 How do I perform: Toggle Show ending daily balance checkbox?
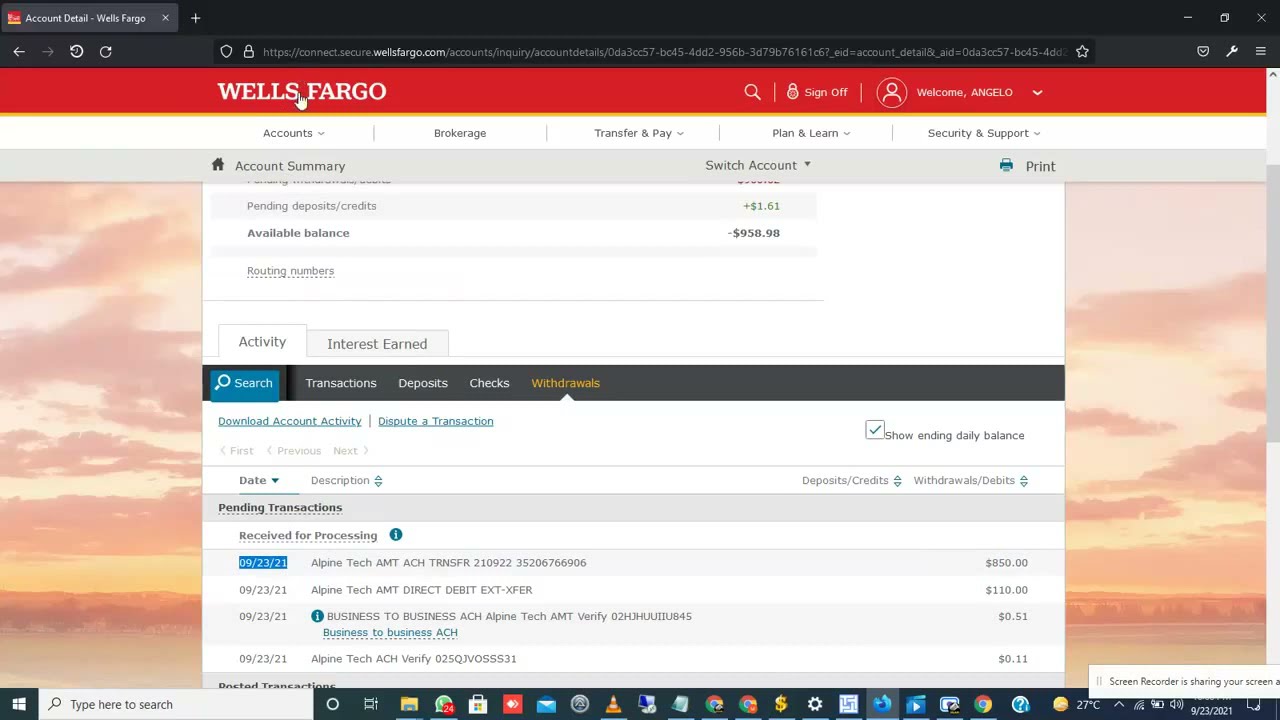coord(875,430)
